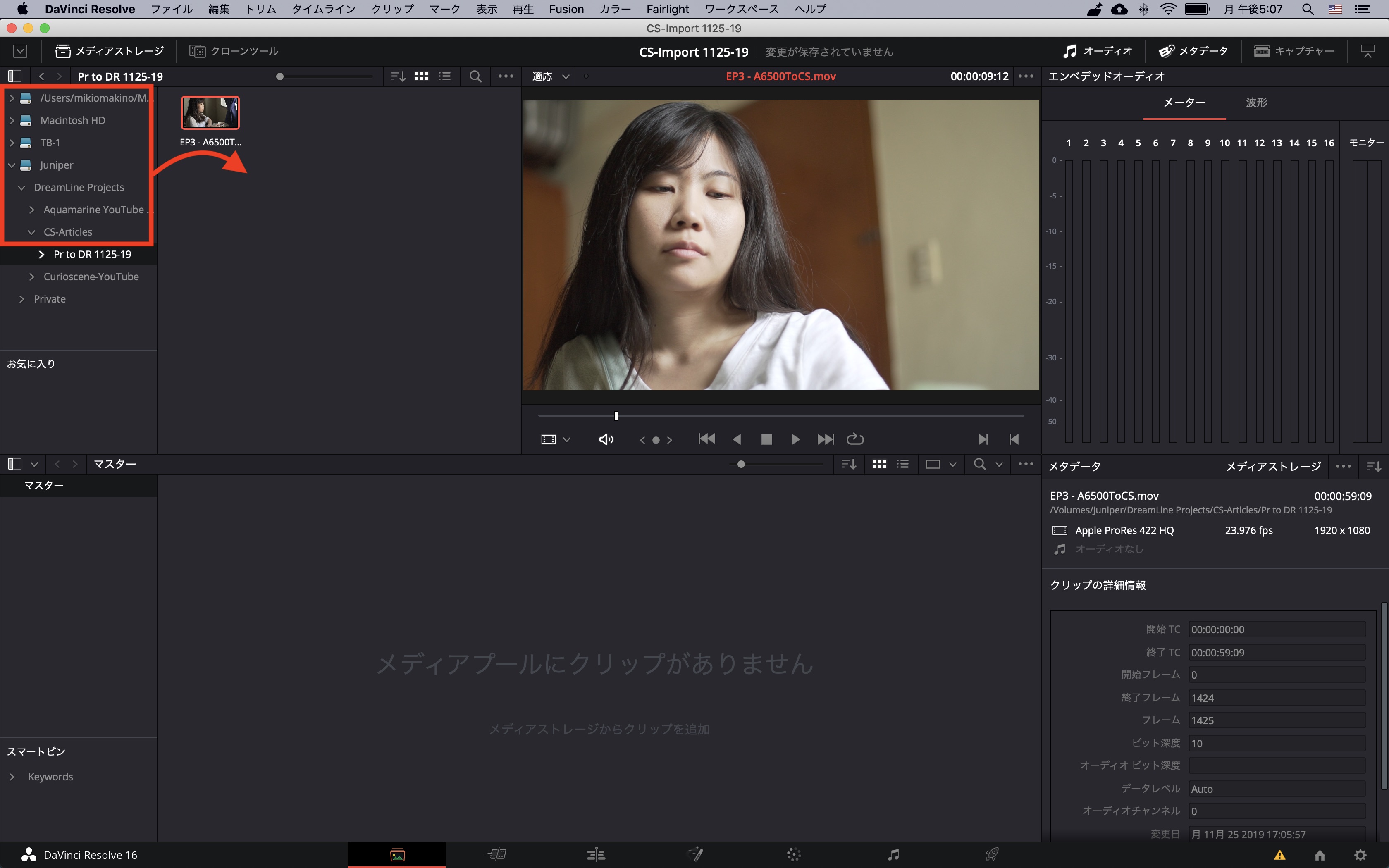Click the loop playback icon

coord(855,439)
